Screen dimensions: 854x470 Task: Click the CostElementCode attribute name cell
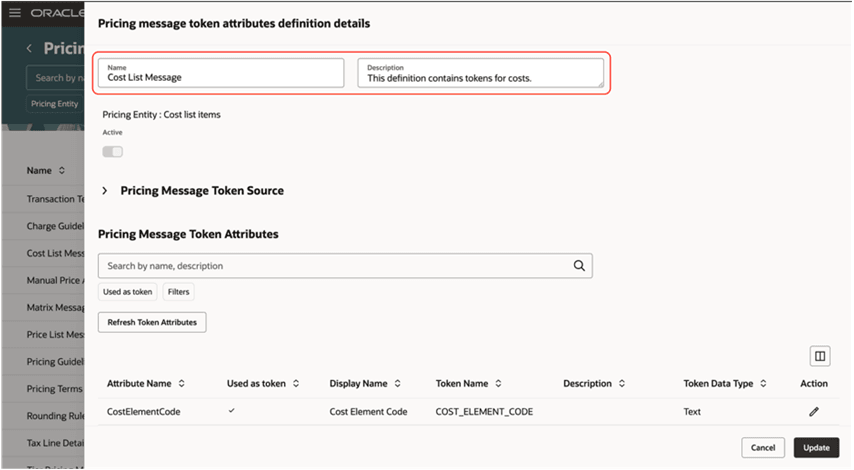144,412
